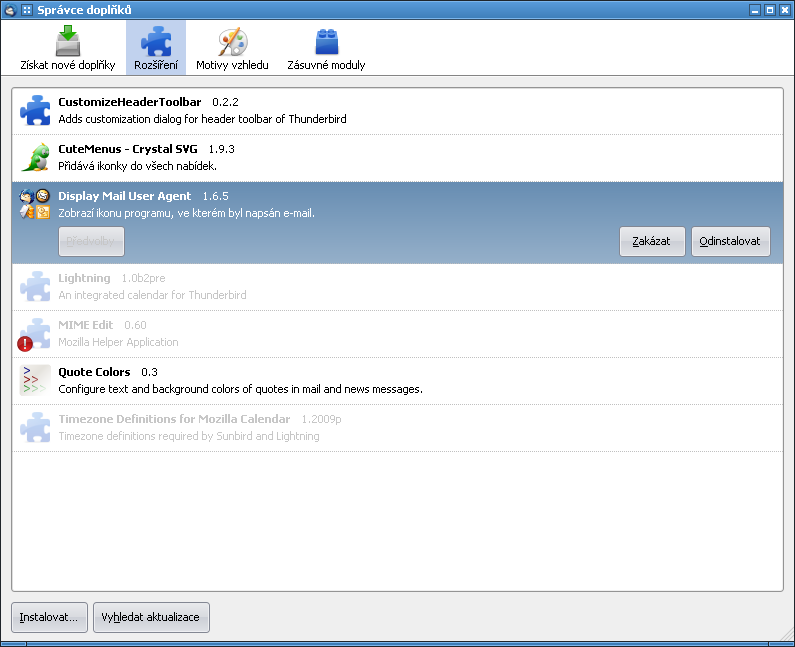This screenshot has width=795, height=647.
Task: Open the Motivy vzhledu tab
Action: pyautogui.click(x=232, y=48)
